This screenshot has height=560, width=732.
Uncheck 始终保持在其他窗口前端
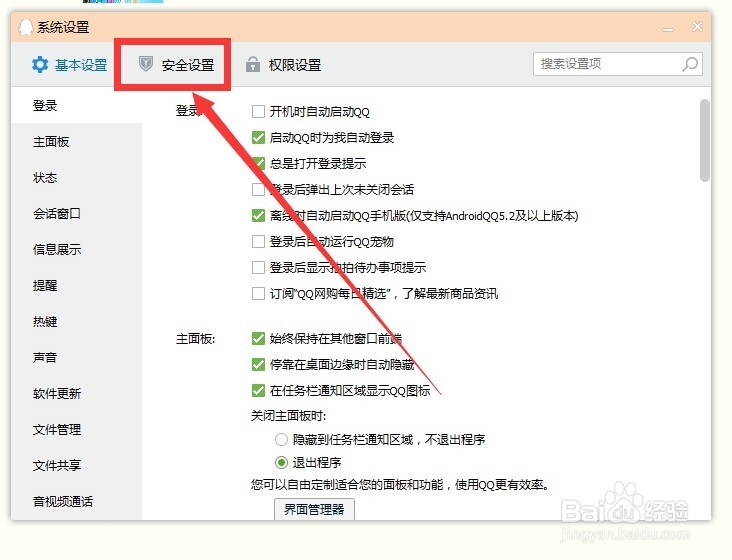click(258, 338)
